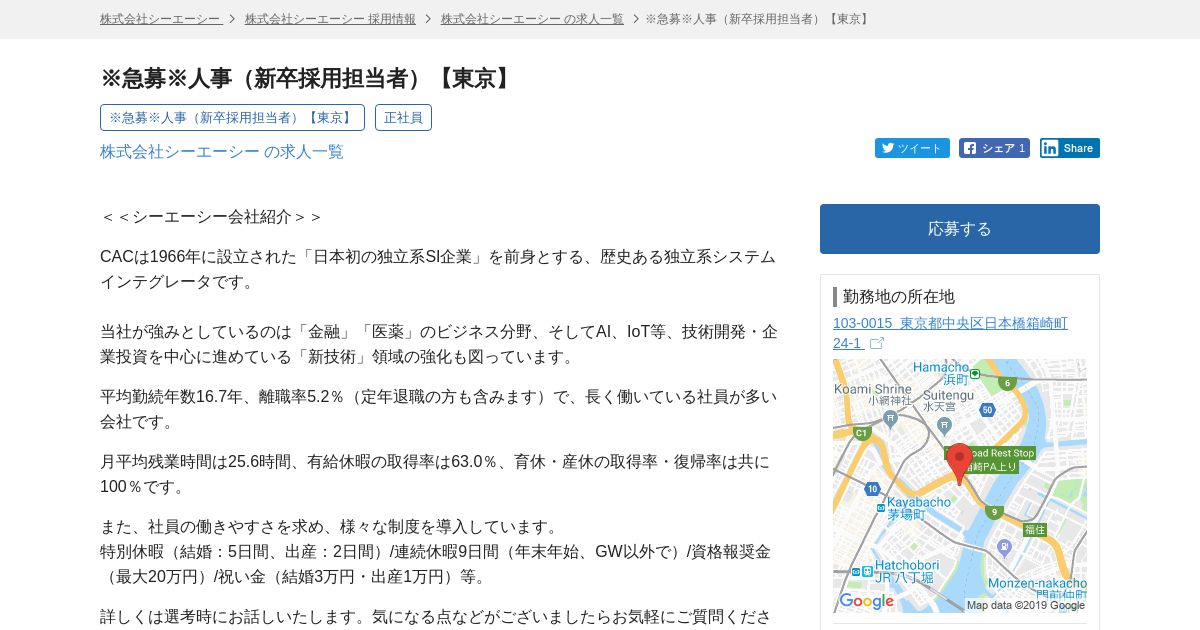Open the blue 株式会社シーエーシー の求人一覧 link
The image size is (1200, 630).
tap(222, 152)
